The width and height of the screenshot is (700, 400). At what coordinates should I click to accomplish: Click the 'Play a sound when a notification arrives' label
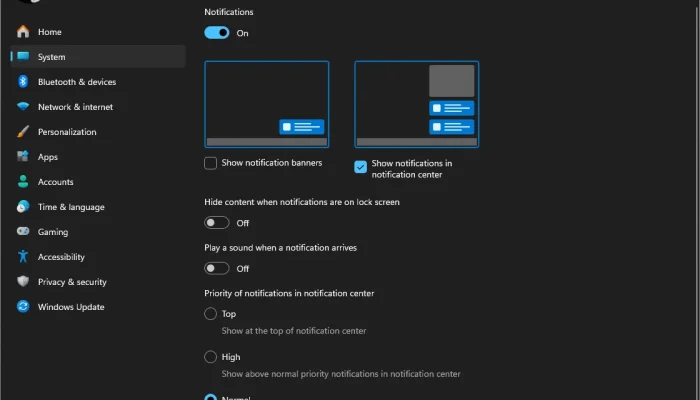(280, 248)
